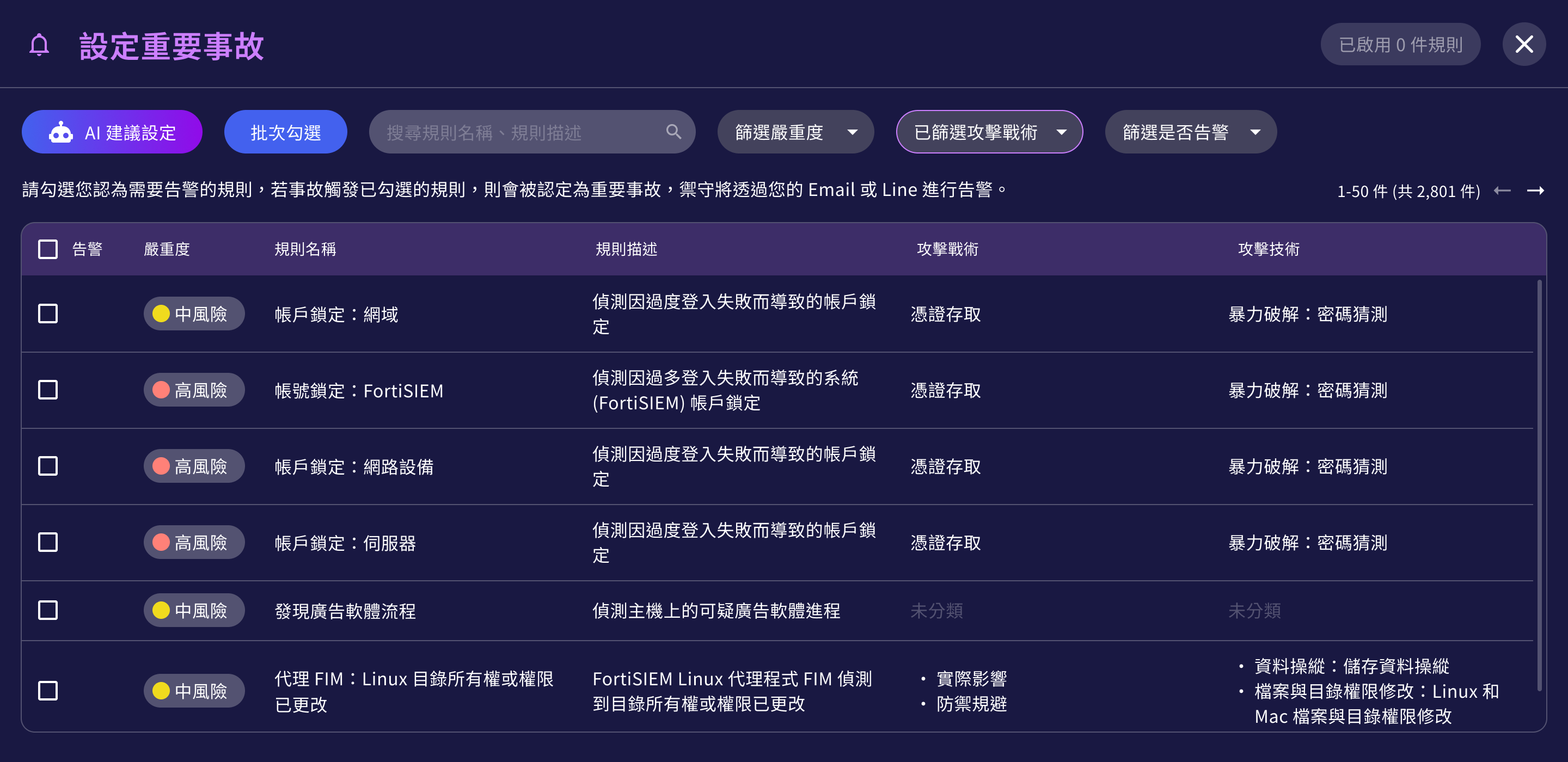Go to next page arrow
The width and height of the screenshot is (1568, 762).
(1535, 190)
